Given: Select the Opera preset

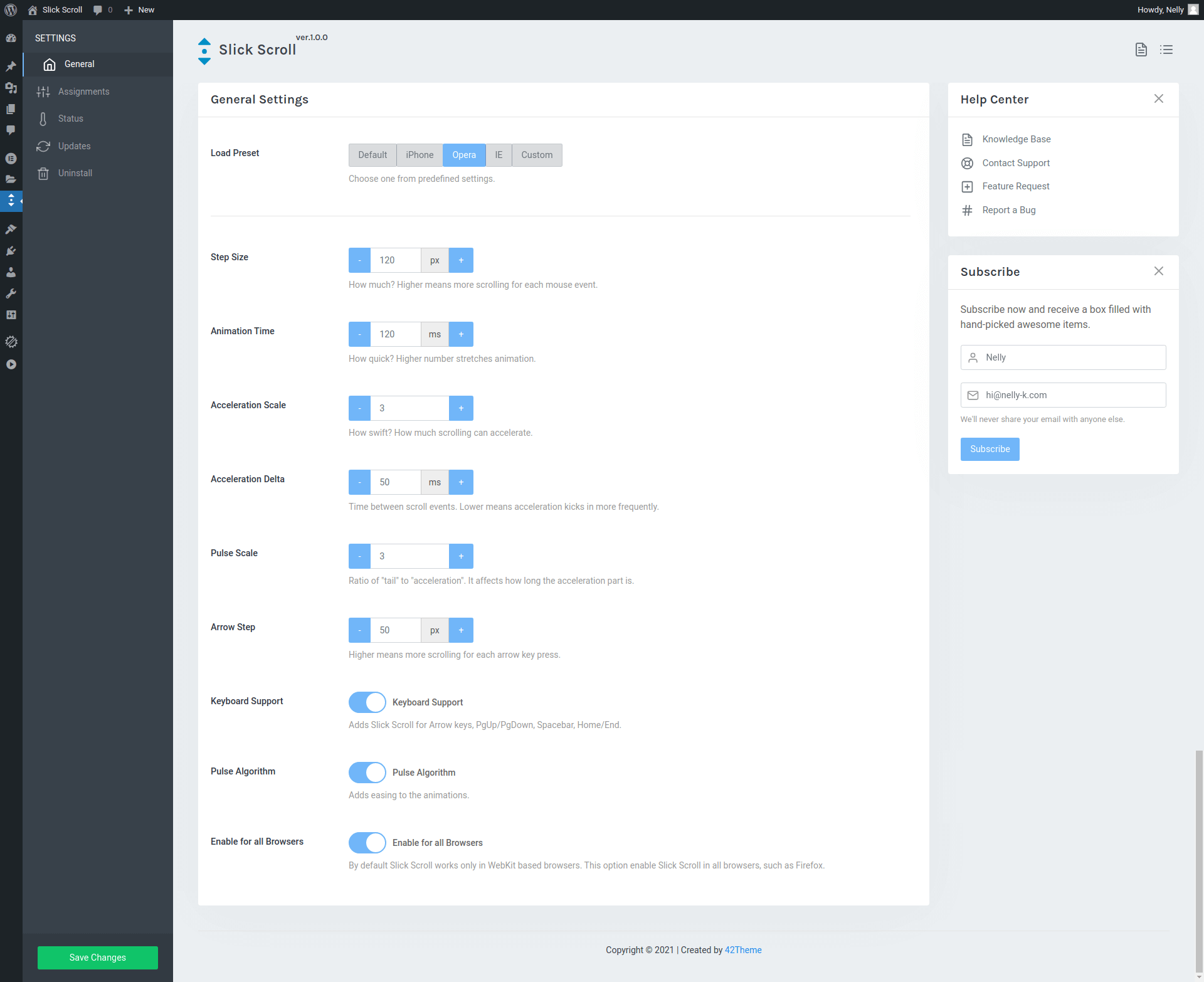Looking at the screenshot, I should click(x=464, y=155).
